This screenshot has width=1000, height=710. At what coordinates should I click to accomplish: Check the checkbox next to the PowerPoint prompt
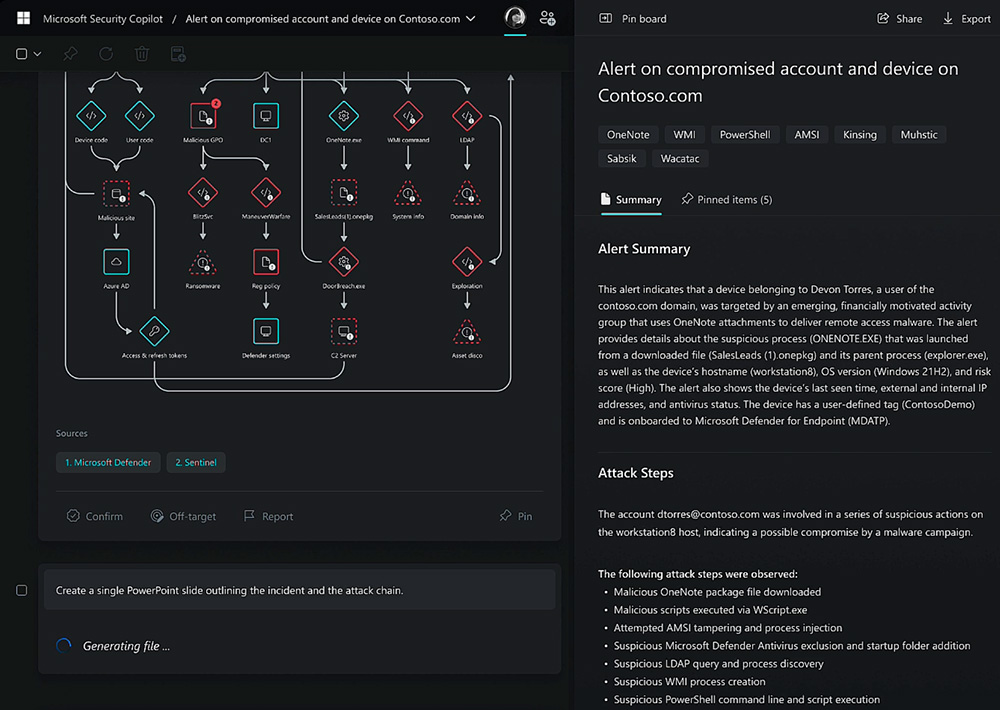click(x=21, y=590)
